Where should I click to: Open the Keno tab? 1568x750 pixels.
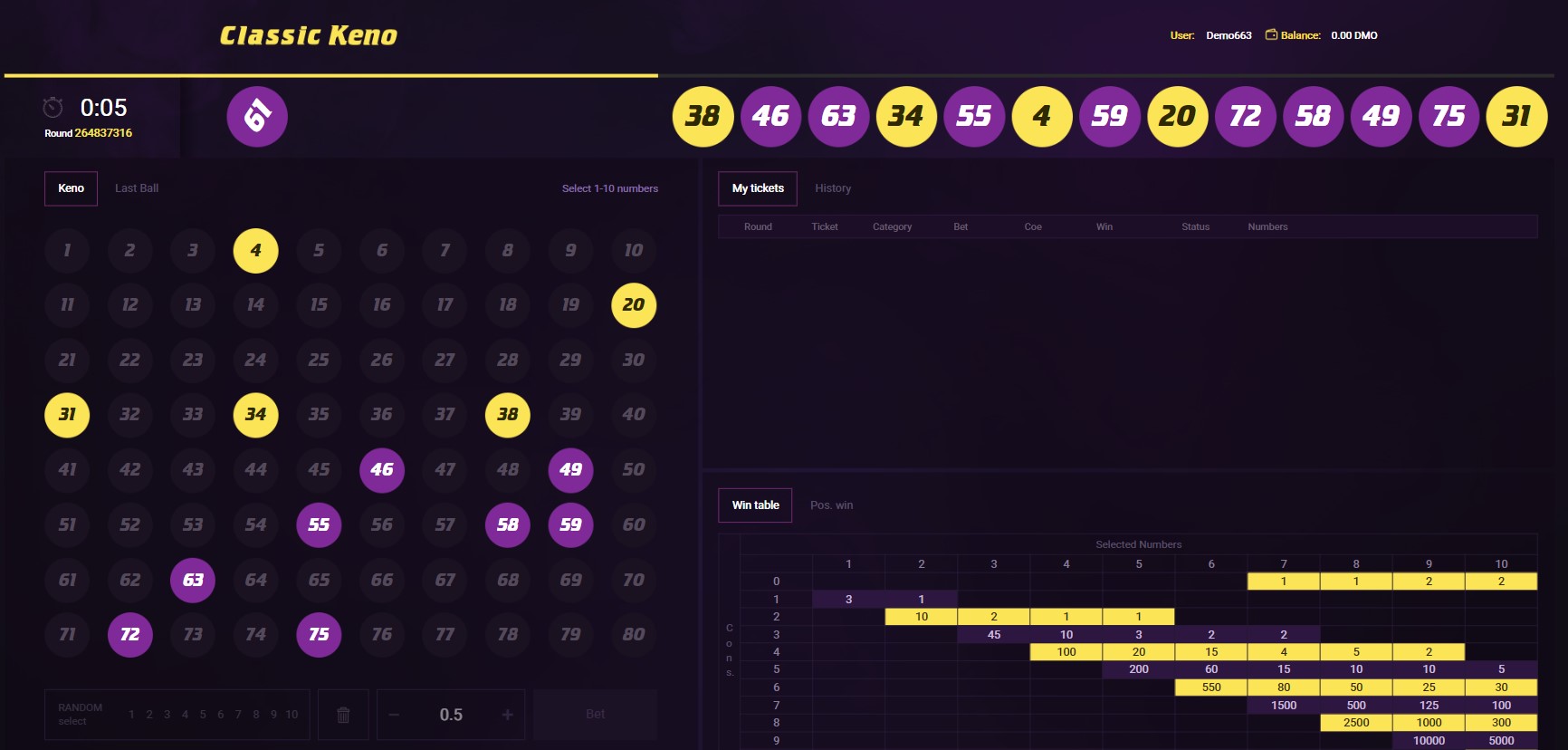tap(71, 188)
